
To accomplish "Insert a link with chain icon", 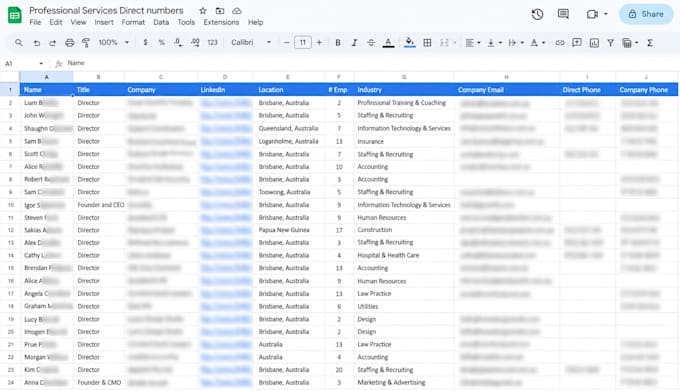I will pos(560,42).
